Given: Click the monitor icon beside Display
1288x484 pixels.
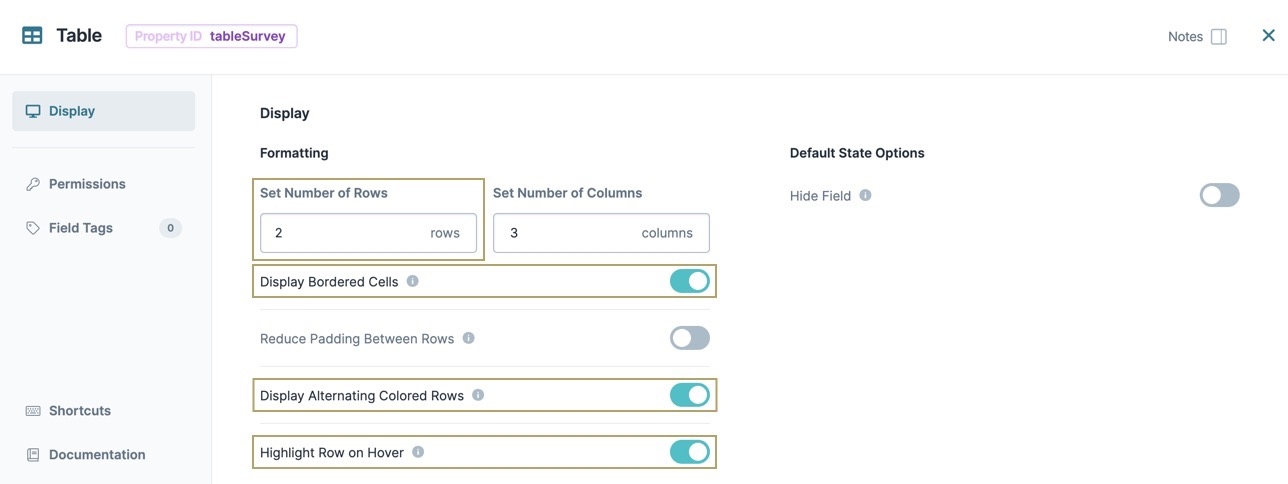Looking at the screenshot, I should click(x=33, y=111).
